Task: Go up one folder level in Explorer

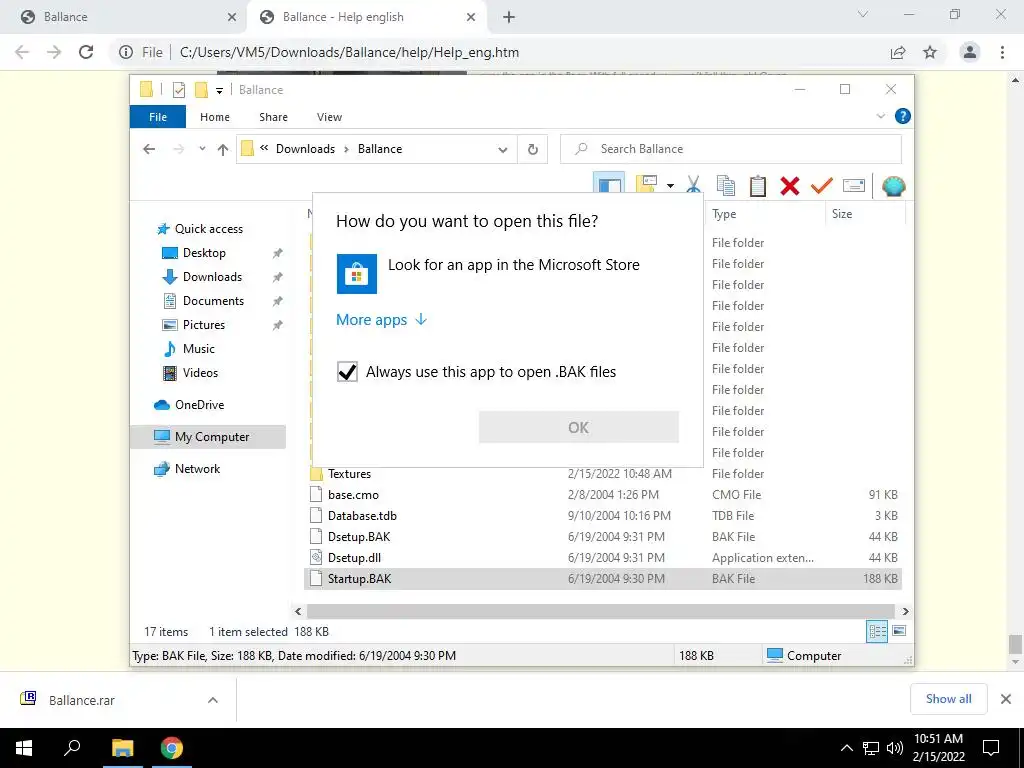Action: click(223, 150)
